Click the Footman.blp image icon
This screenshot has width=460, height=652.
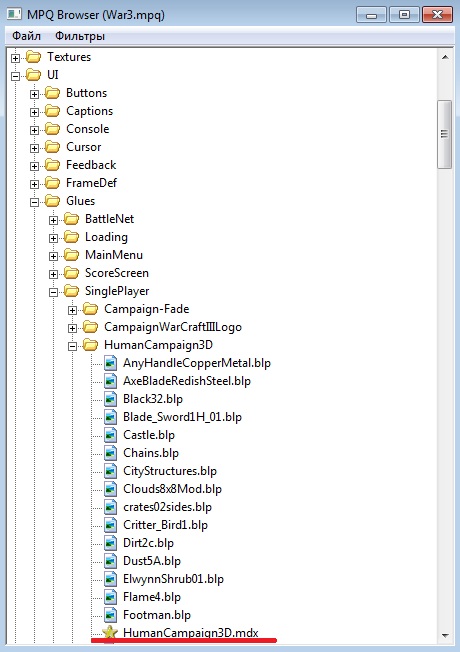point(110,615)
